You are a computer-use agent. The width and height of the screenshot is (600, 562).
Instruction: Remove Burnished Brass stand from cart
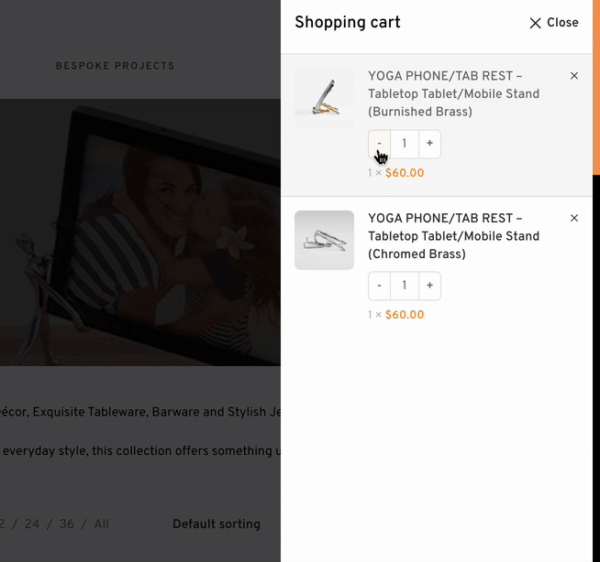point(574,76)
